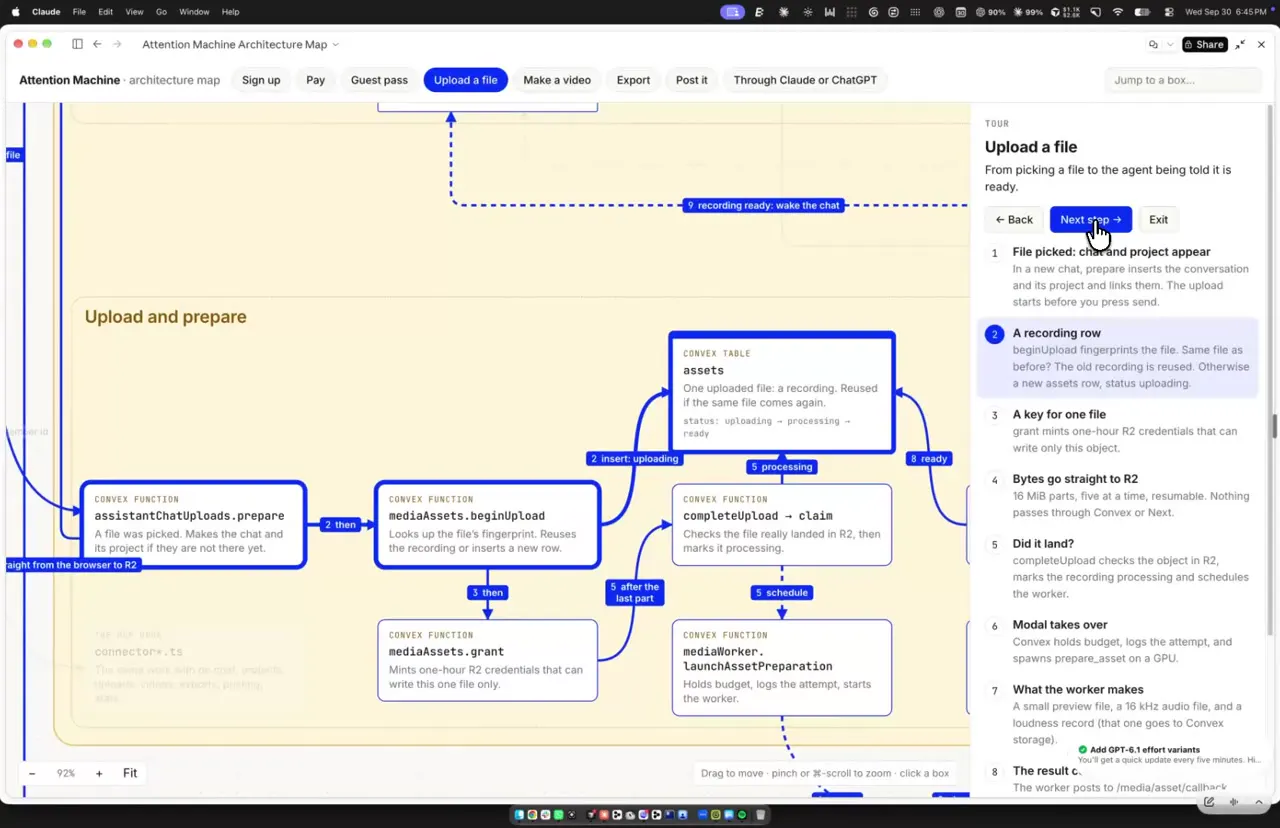This screenshot has height=828, width=1280.
Task: Go back with the left arrow icon
Action: click(97, 44)
